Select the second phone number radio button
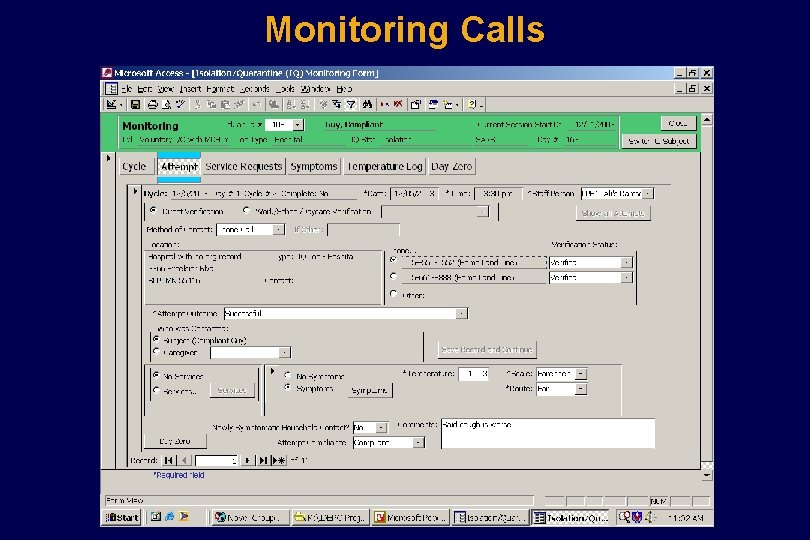810x540 pixels. point(394,276)
